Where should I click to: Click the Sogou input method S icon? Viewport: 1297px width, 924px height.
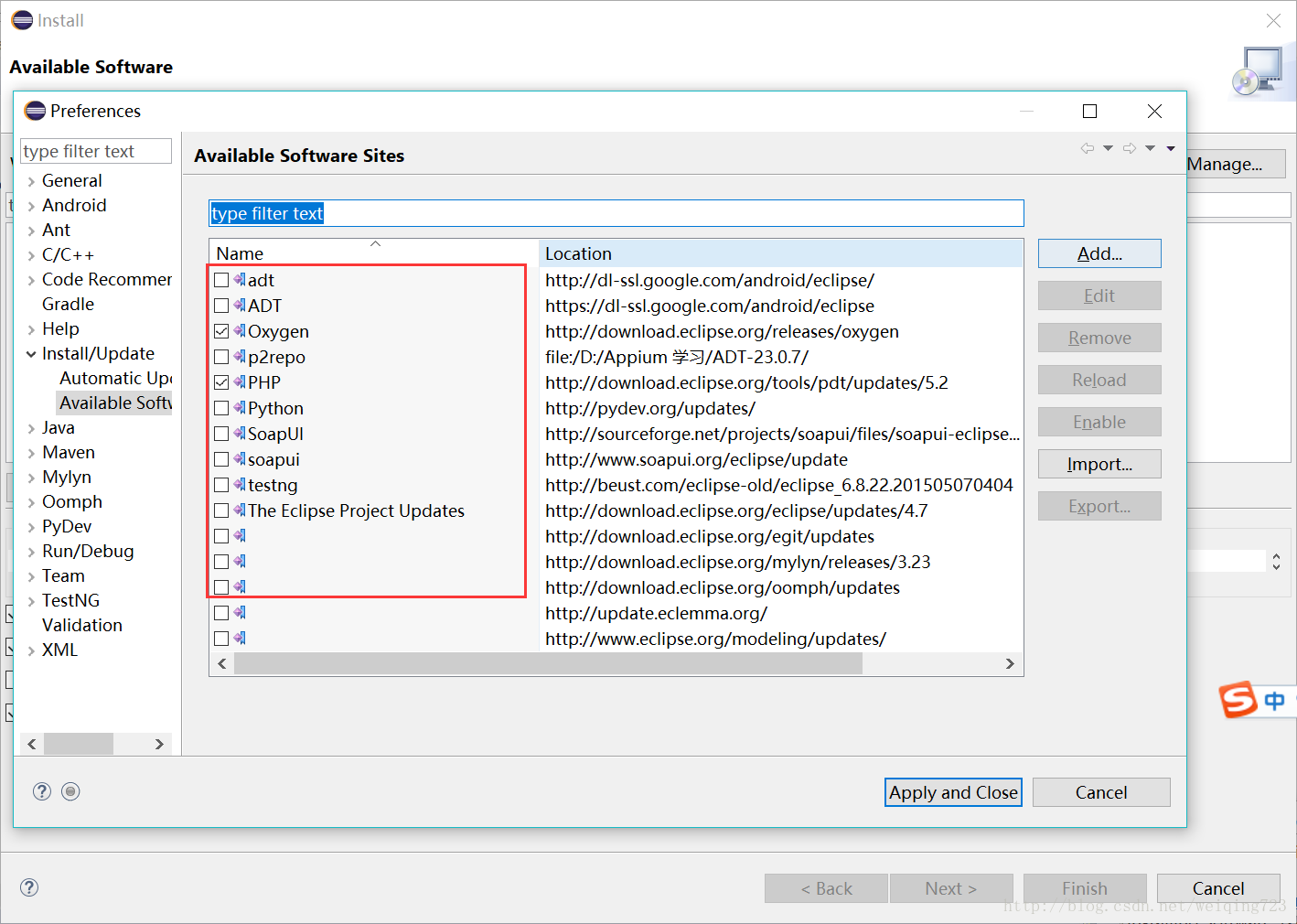(1238, 700)
